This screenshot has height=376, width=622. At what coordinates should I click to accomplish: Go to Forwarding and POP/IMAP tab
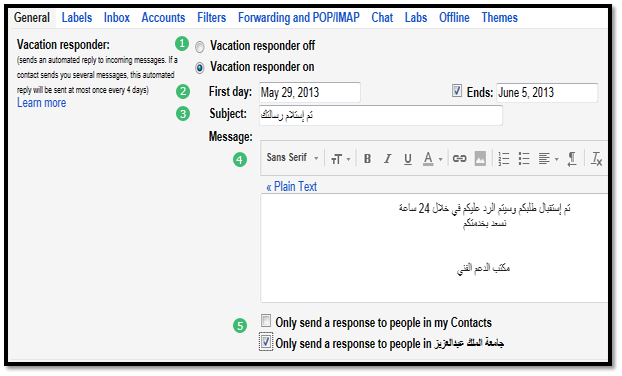point(299,17)
